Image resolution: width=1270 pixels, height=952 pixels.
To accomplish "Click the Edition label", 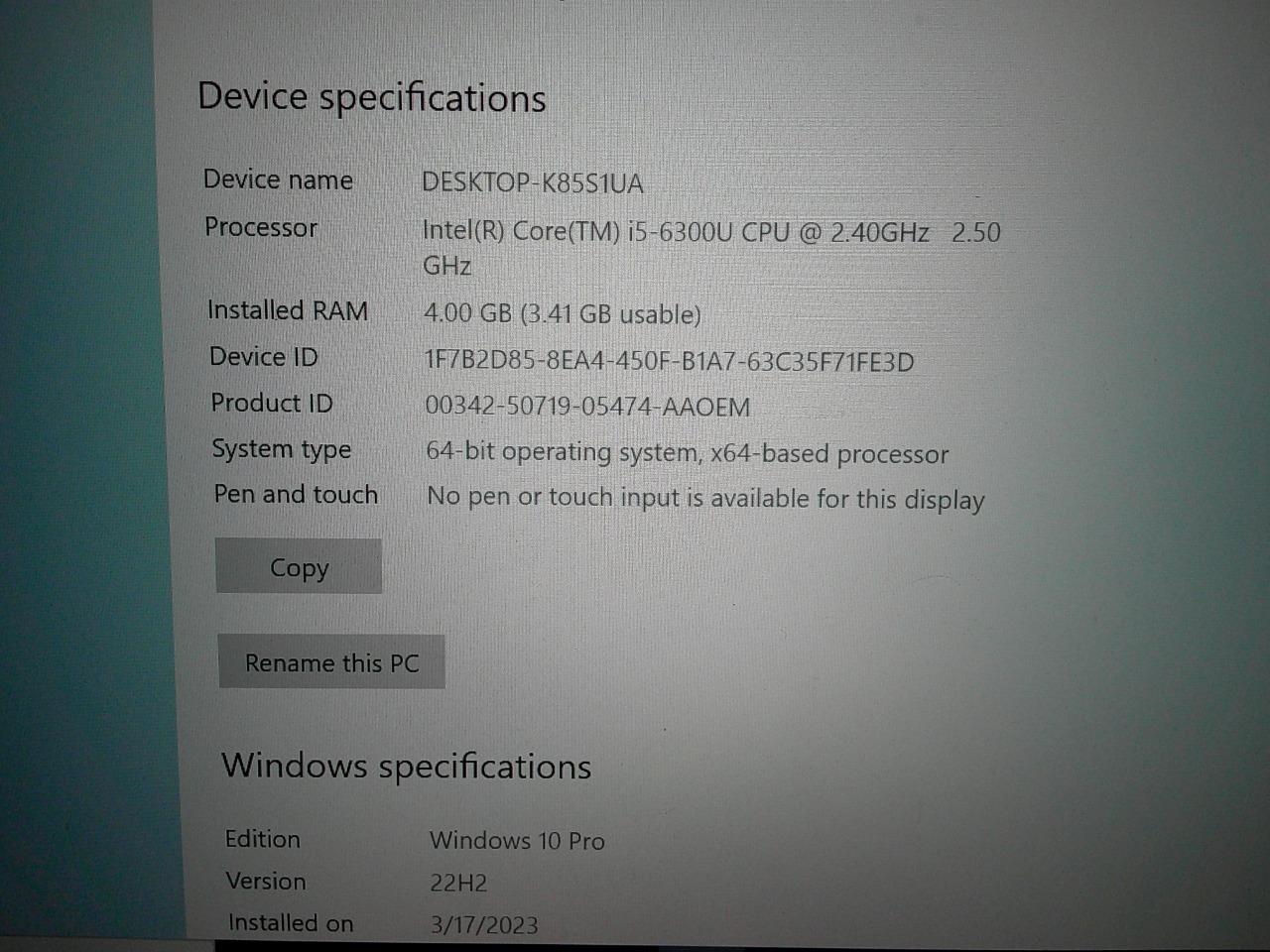I will point(263,839).
